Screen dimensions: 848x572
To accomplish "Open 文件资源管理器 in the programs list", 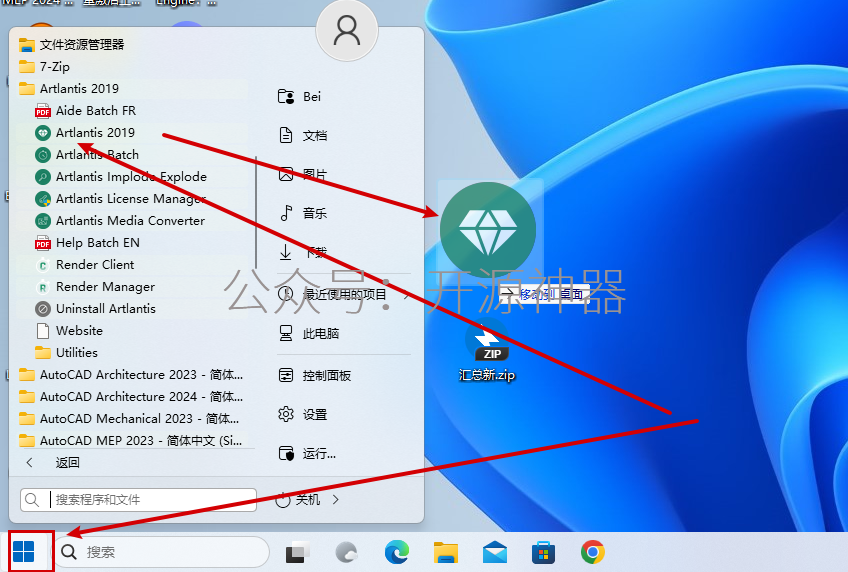I will pos(72,44).
